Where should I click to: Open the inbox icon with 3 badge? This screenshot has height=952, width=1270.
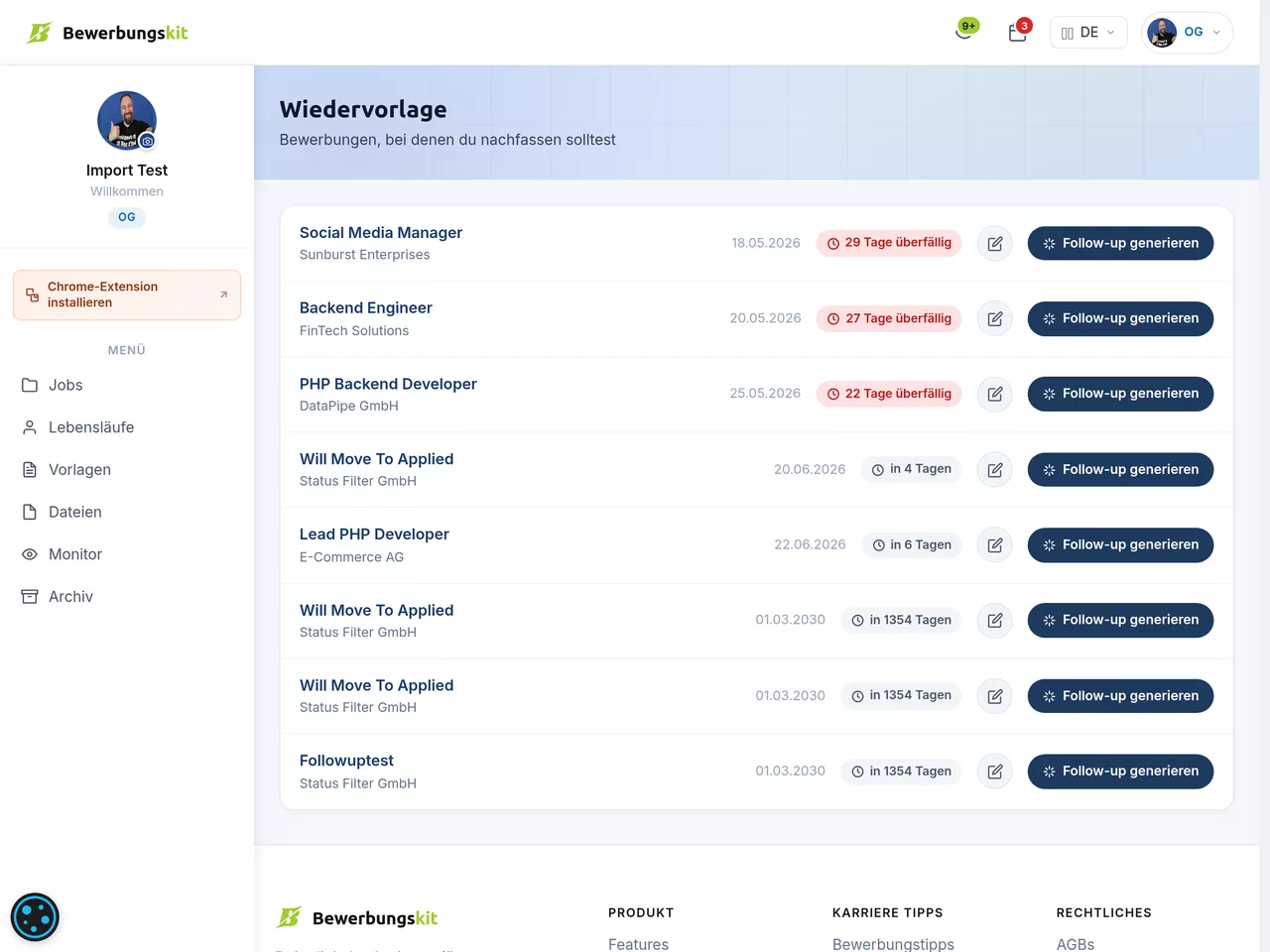(1018, 32)
